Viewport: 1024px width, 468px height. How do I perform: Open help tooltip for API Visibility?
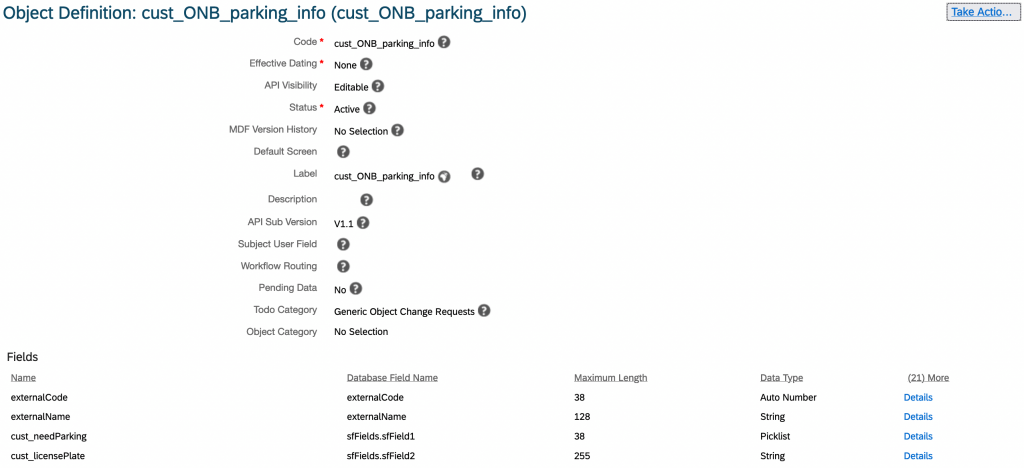coord(377,86)
